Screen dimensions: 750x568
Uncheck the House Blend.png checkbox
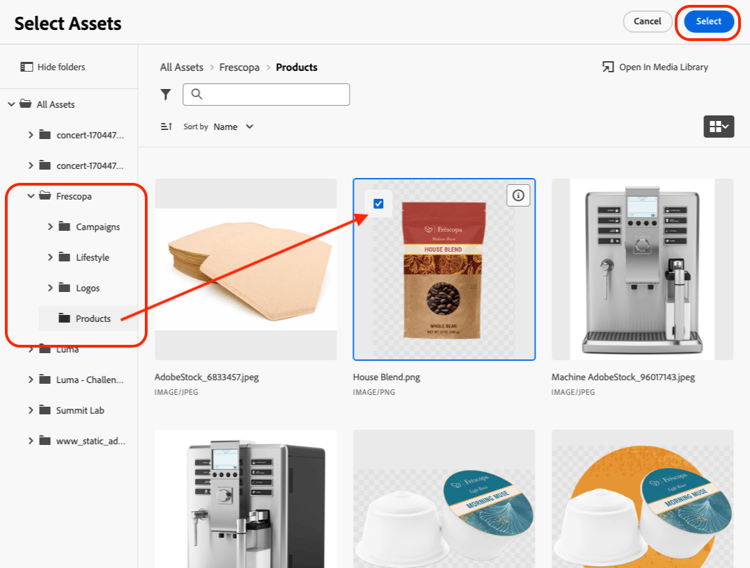(378, 204)
